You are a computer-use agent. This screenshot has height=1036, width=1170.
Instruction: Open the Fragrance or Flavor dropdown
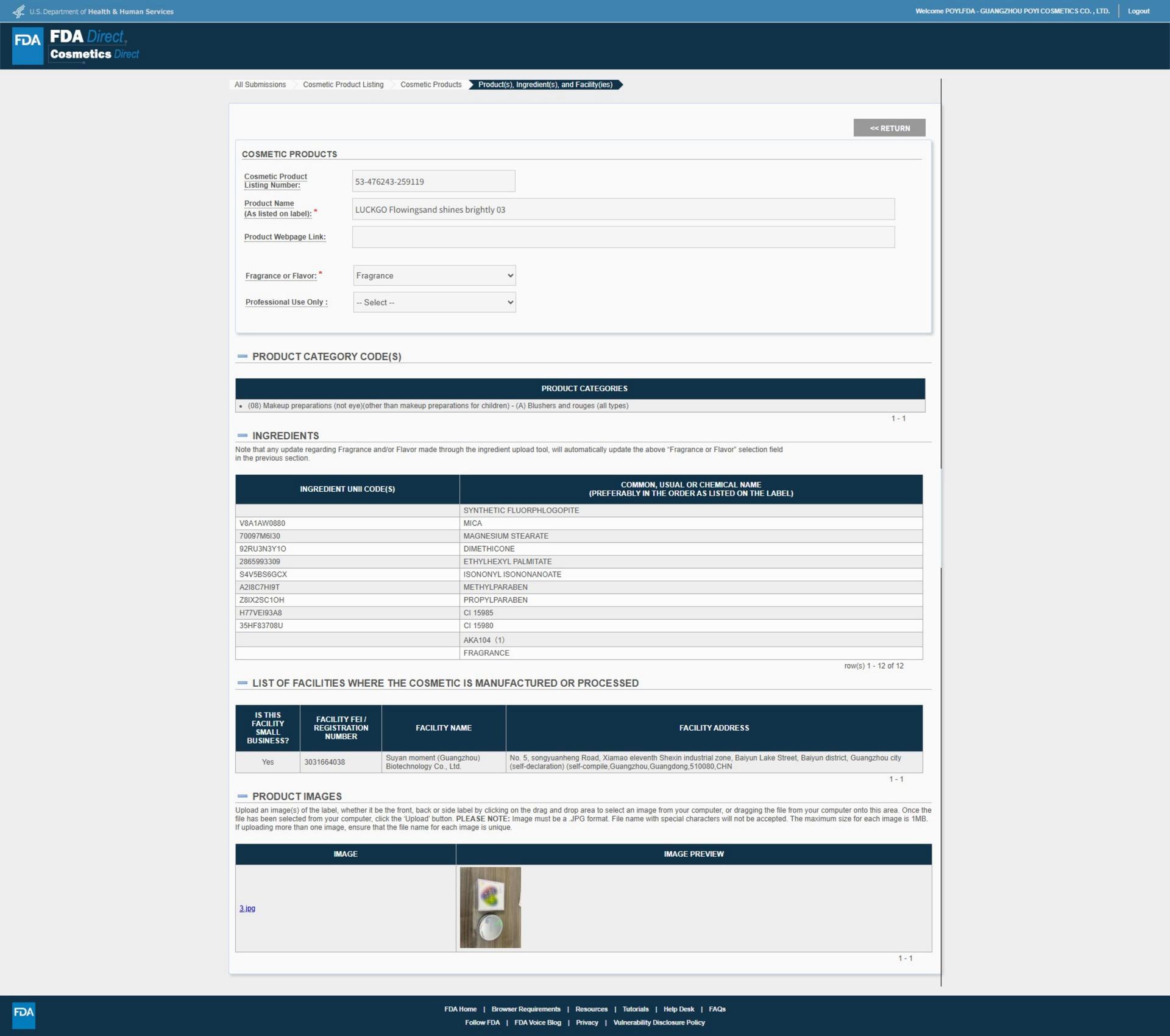click(x=434, y=275)
